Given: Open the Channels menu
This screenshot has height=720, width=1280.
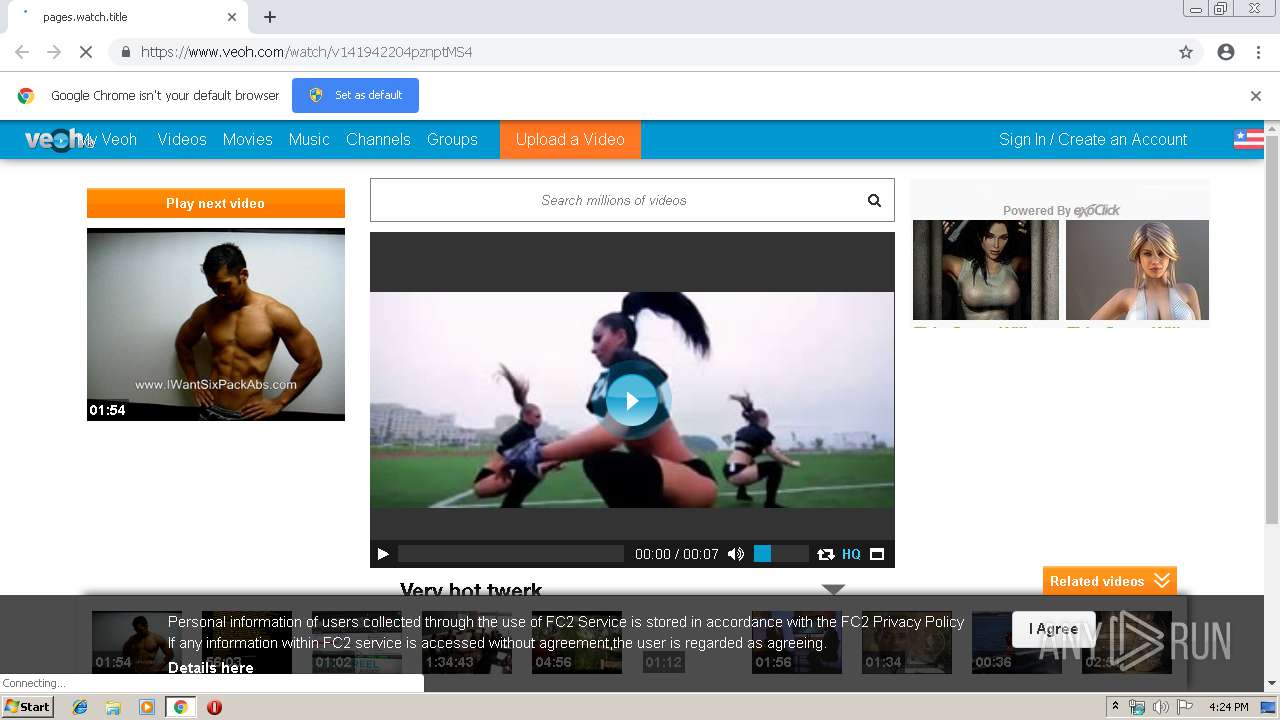Looking at the screenshot, I should [x=378, y=139].
